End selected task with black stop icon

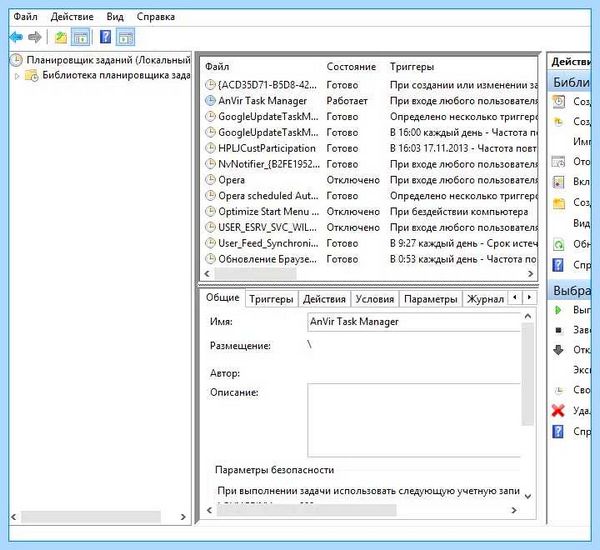pyautogui.click(x=559, y=330)
